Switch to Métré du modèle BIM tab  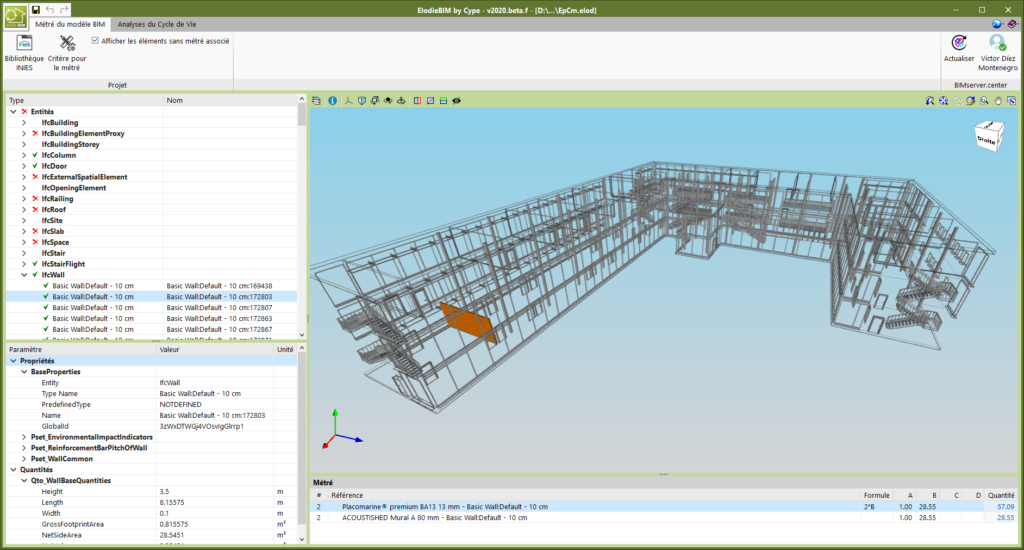pyautogui.click(x=70, y=24)
